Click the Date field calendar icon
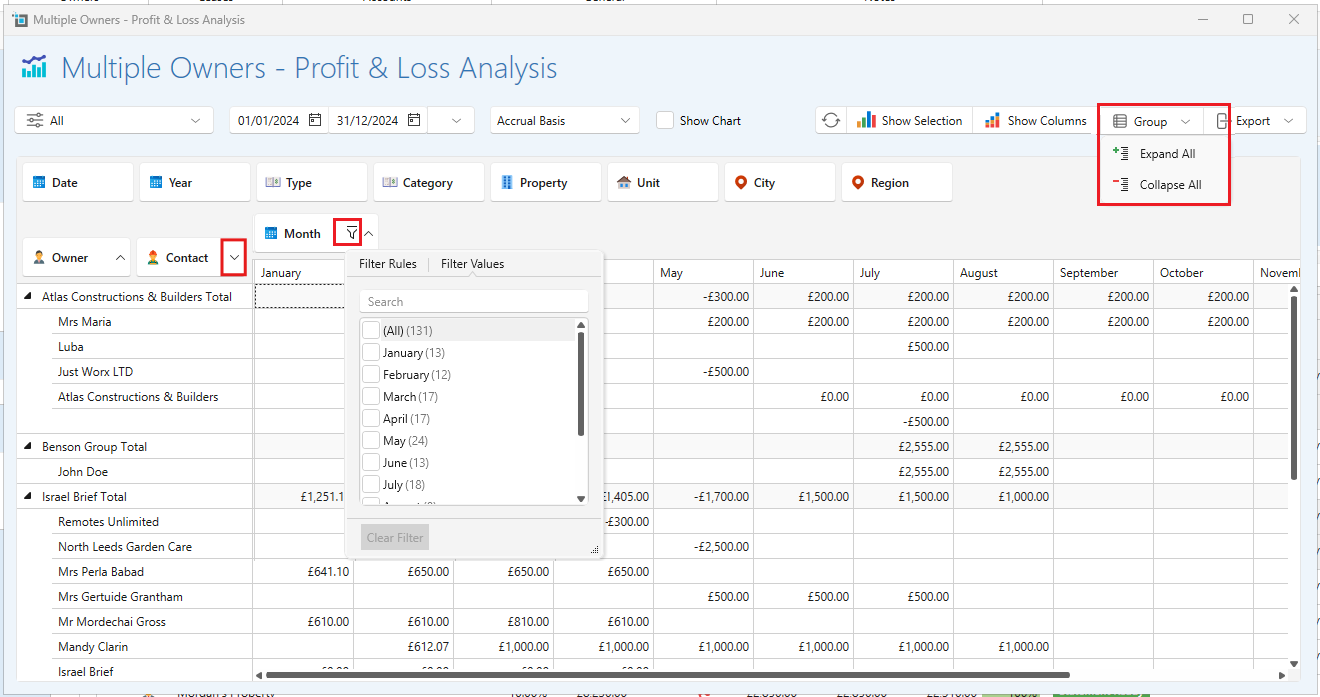Image resolution: width=1320 pixels, height=697 pixels. click(x=39, y=183)
